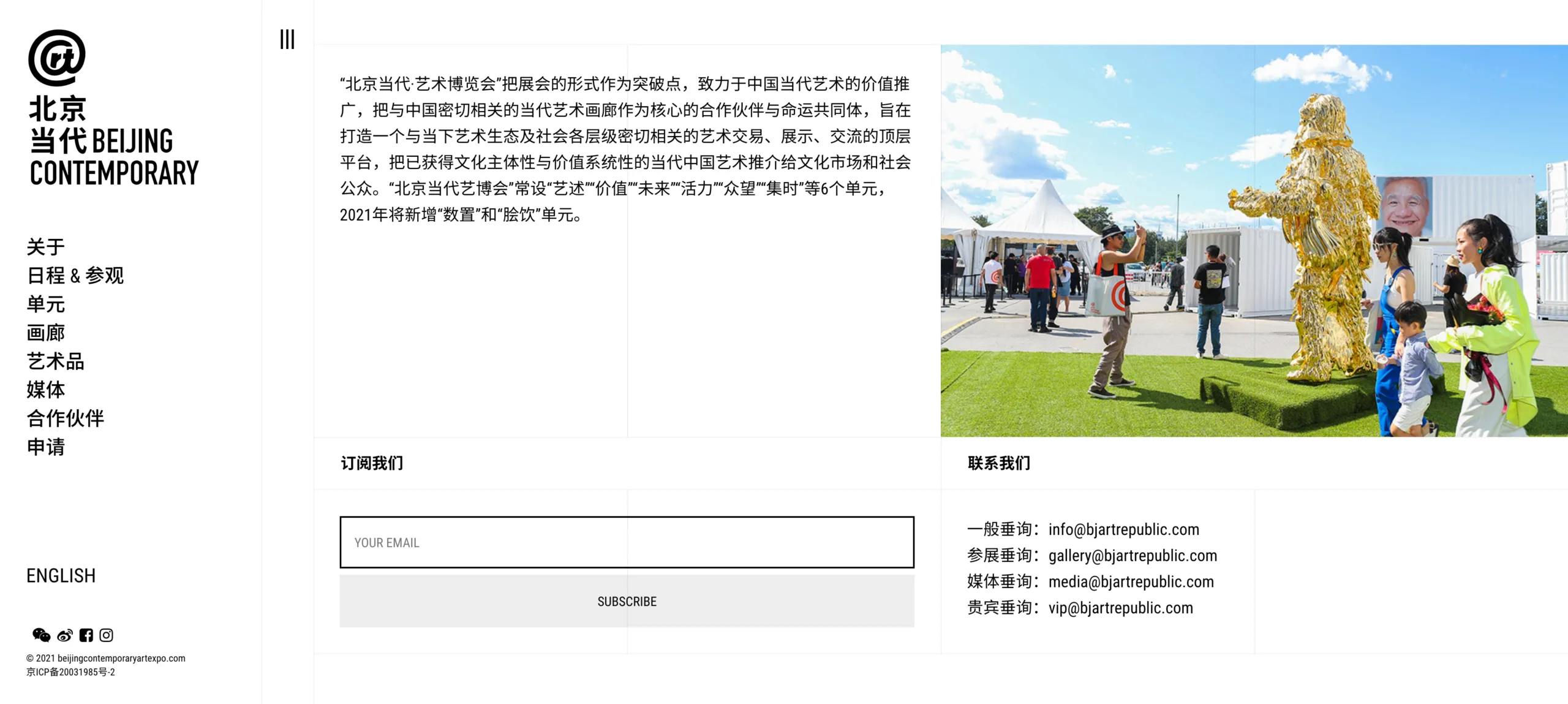Focus the YOUR EMAIL input field
Screen dimensions: 1568x704
click(627, 542)
